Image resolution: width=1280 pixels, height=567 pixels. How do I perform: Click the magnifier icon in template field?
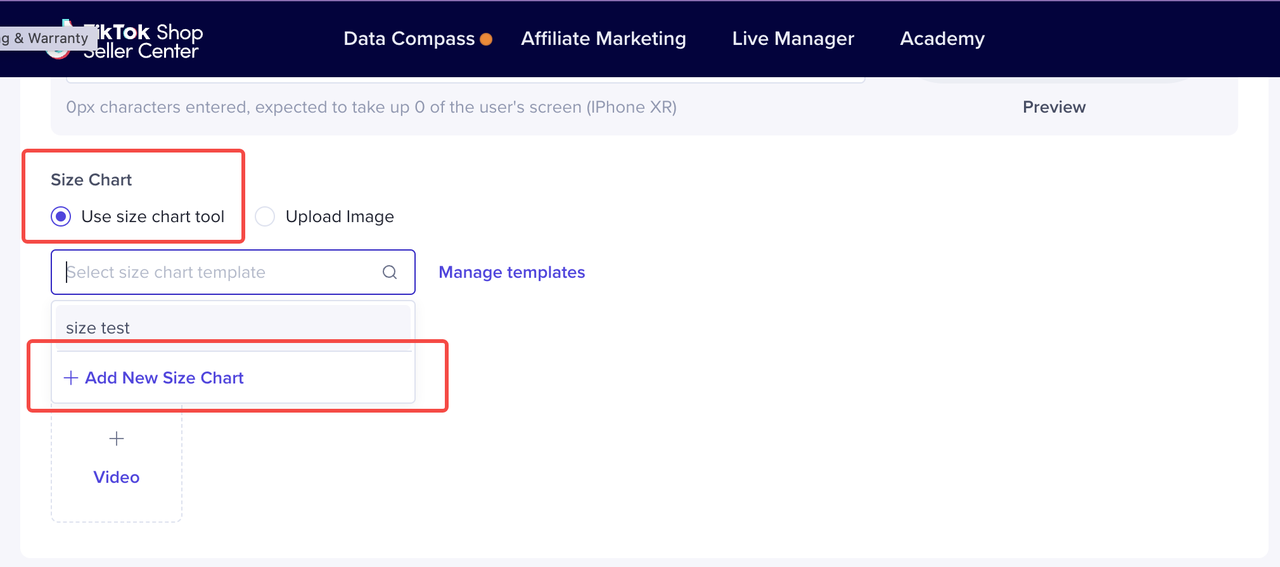[390, 272]
